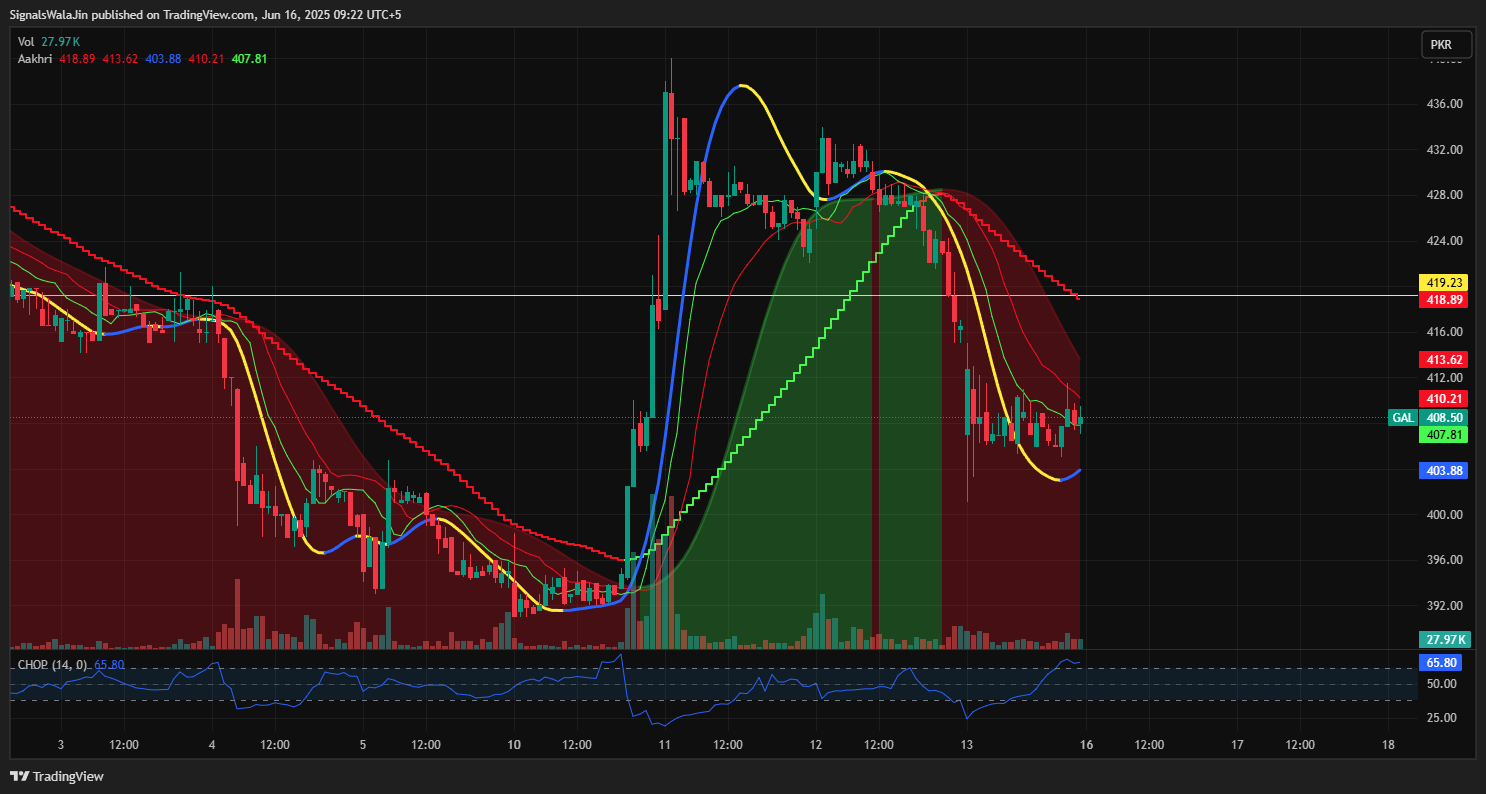The height and width of the screenshot is (794, 1486).
Task: Select the Vol indicator legend label
Action: 26,41
